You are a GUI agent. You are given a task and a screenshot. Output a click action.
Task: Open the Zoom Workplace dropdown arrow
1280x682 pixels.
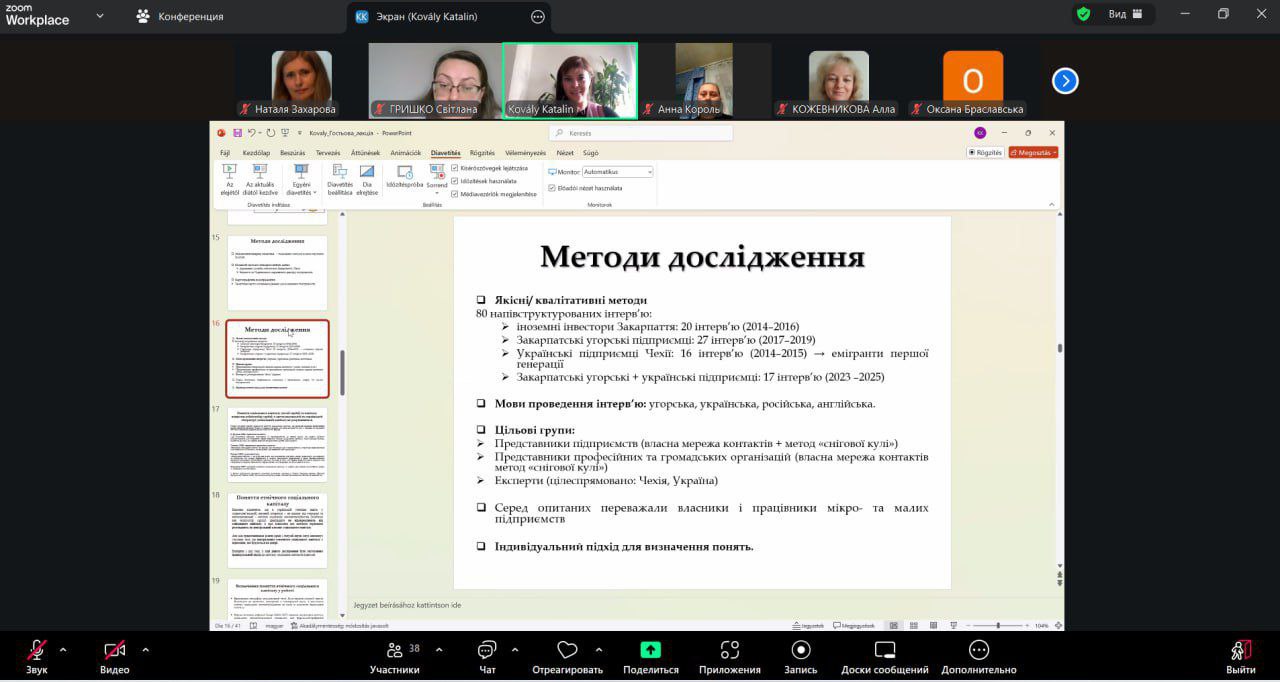pyautogui.click(x=99, y=16)
